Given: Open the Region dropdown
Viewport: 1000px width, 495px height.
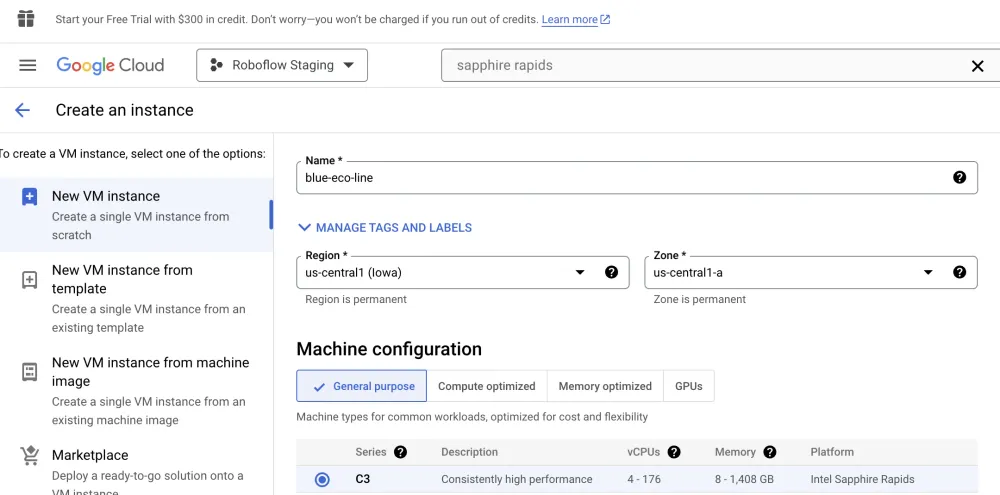Looking at the screenshot, I should point(580,272).
